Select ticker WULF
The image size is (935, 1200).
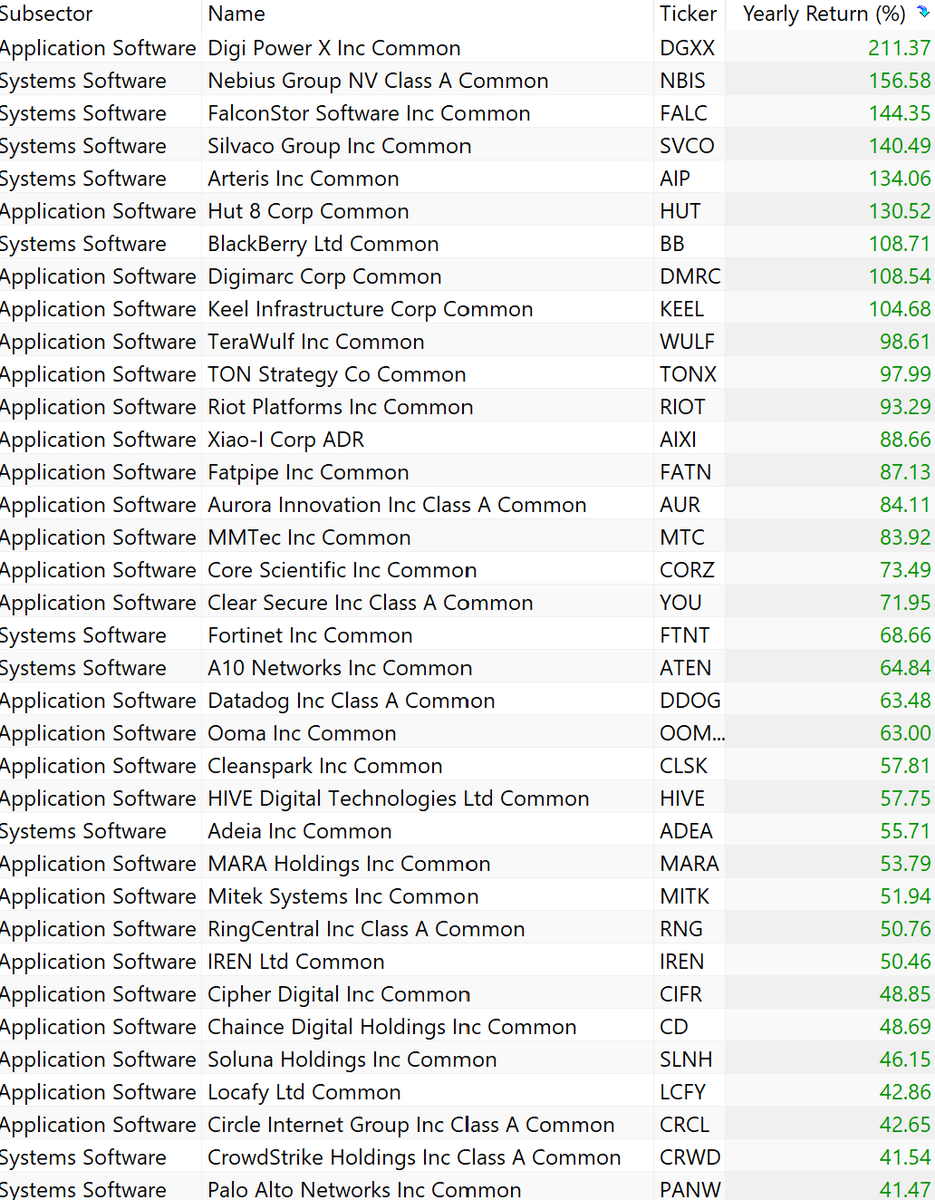point(687,342)
